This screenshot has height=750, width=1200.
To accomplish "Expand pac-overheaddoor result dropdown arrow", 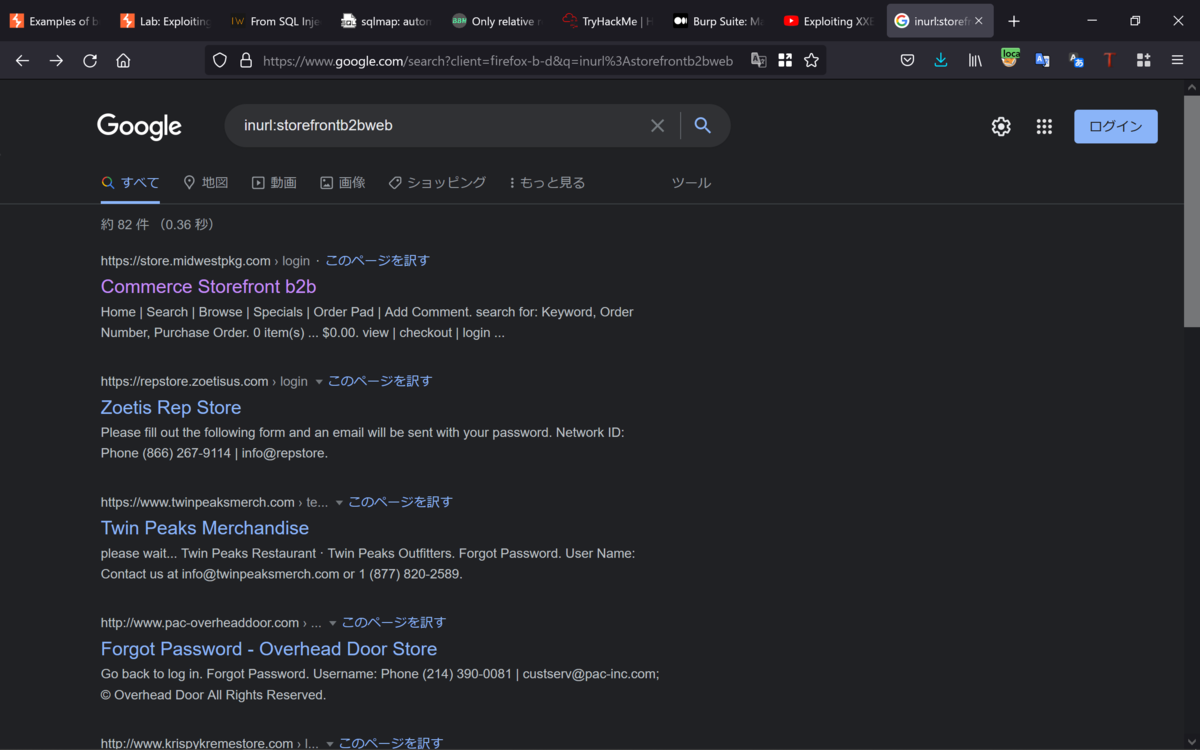I will [332, 623].
